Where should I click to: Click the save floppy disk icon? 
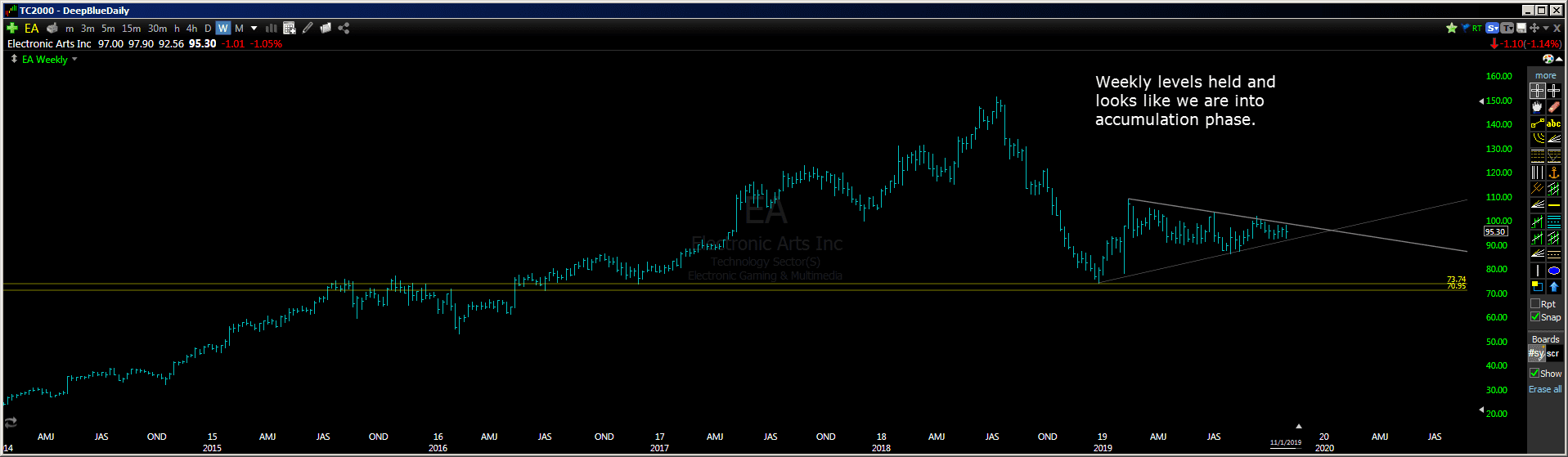pos(1521,28)
